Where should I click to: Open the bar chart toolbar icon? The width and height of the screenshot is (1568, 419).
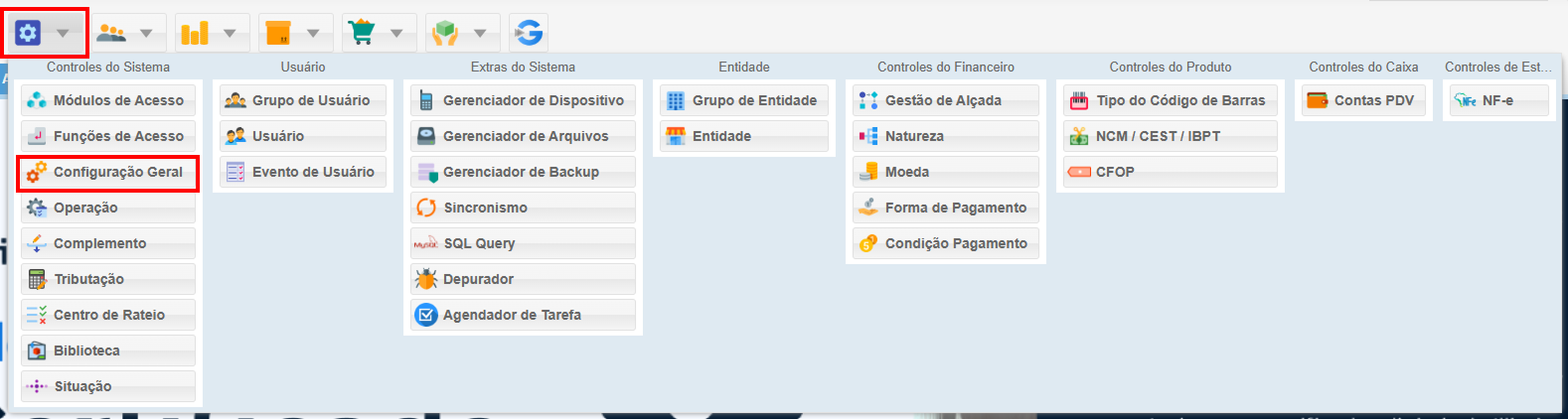(x=195, y=33)
